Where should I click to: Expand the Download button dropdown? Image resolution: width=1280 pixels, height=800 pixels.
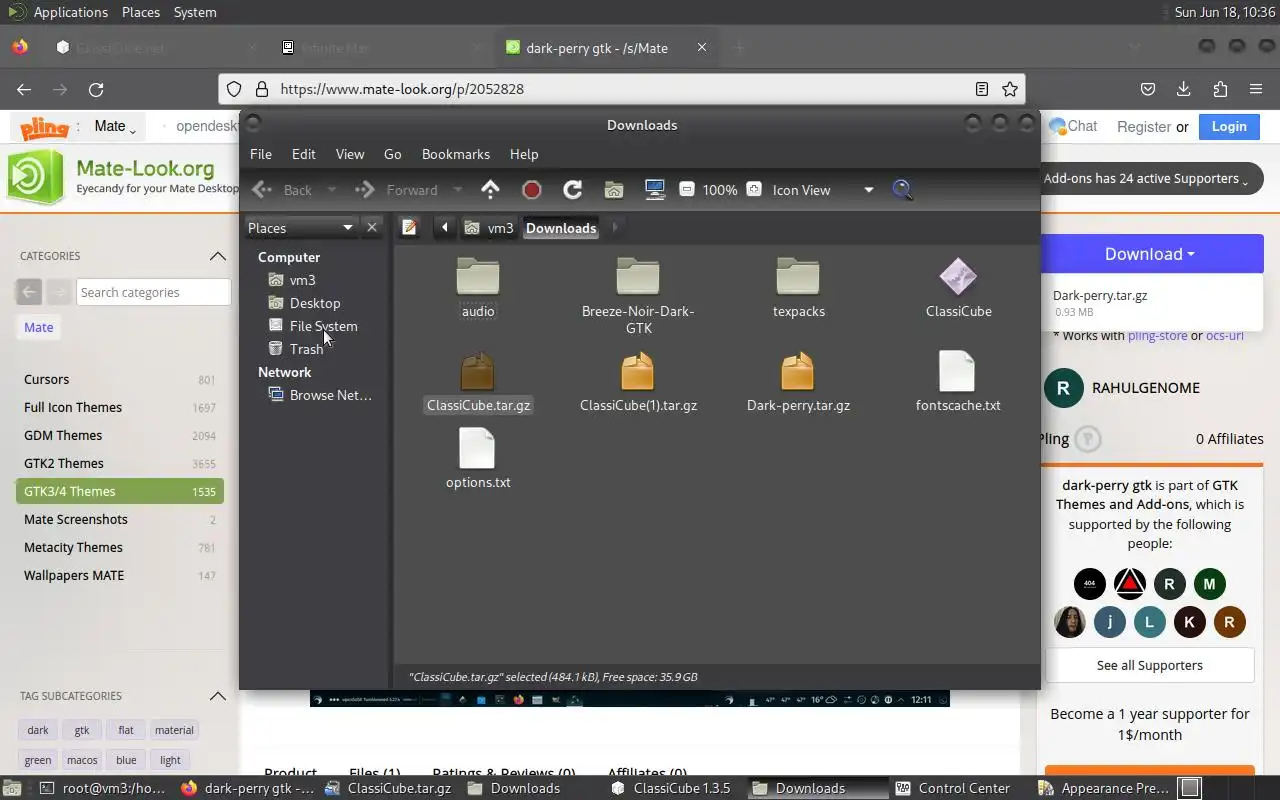[x=1150, y=254]
